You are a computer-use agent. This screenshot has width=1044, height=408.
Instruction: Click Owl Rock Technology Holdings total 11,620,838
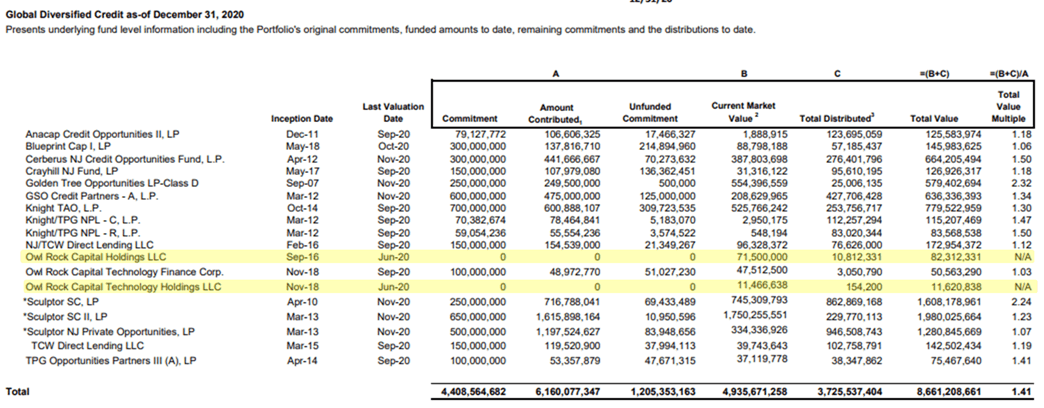[x=957, y=288]
